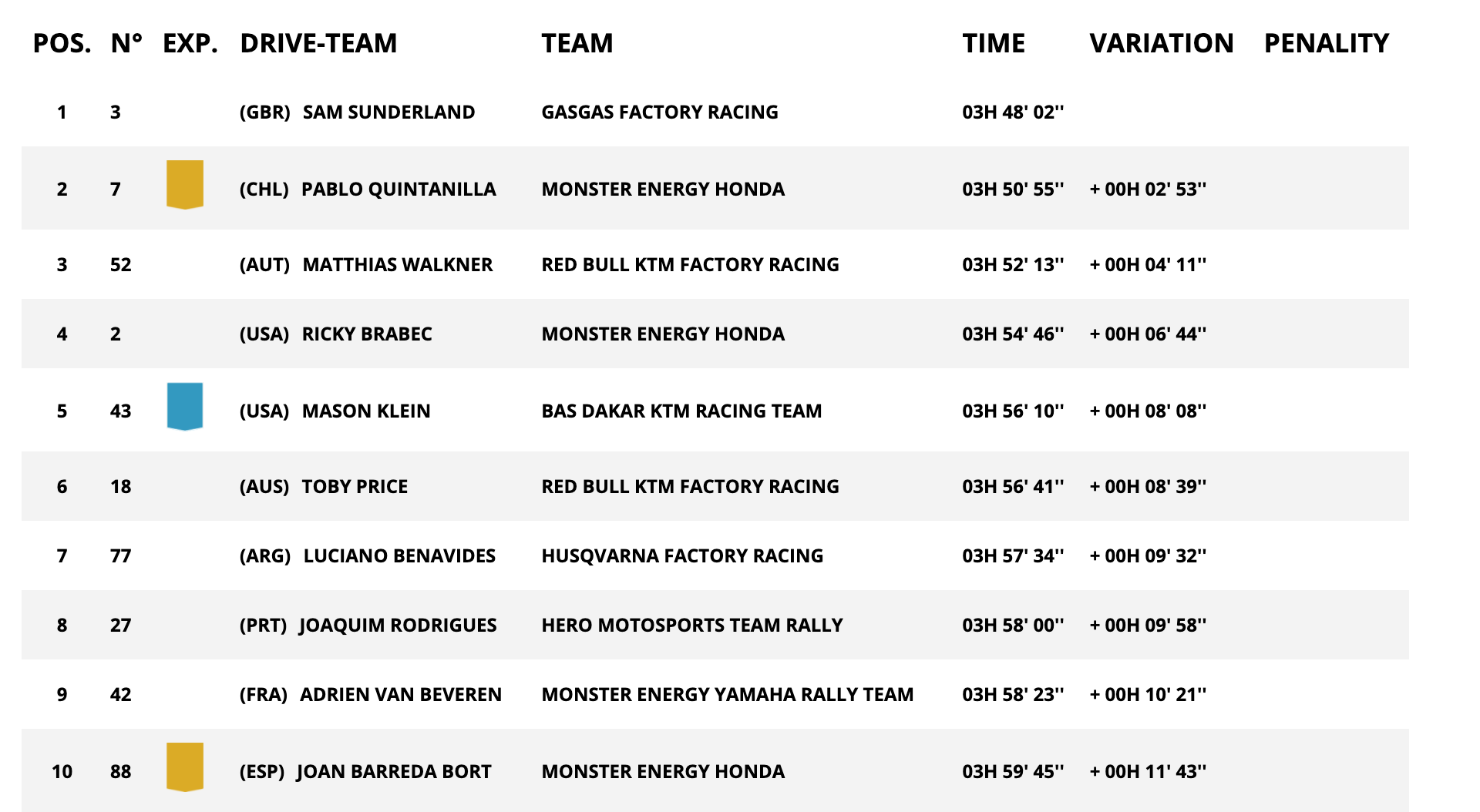1480x812 pixels.
Task: Click BAS Dakar KTM Racing Team
Action: pyautogui.click(x=681, y=411)
